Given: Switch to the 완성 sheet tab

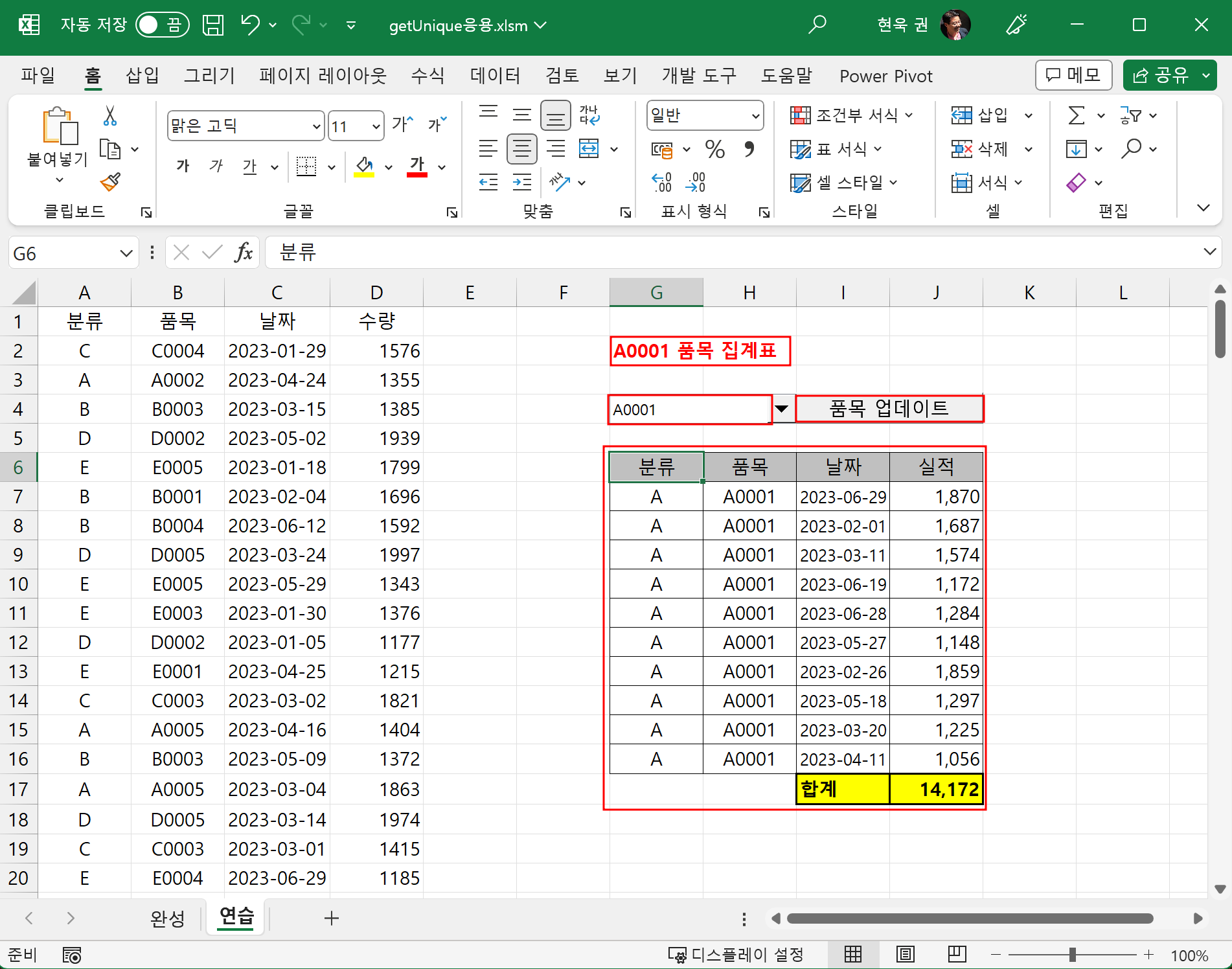Looking at the screenshot, I should coord(167,918).
